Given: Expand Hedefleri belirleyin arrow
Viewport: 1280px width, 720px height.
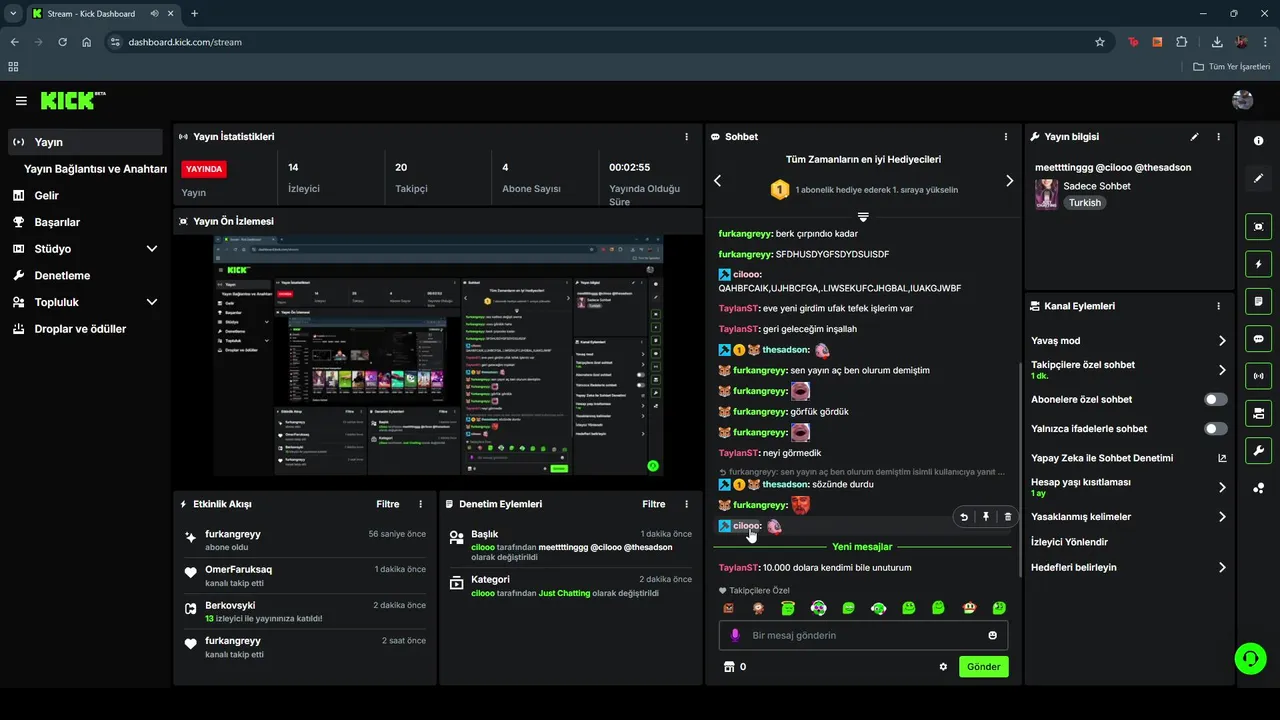Looking at the screenshot, I should point(1222,567).
